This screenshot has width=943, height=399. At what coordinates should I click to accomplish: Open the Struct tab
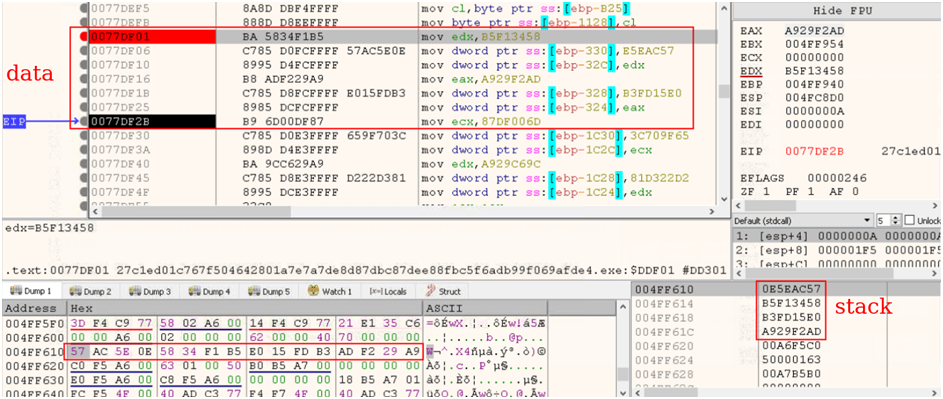[442, 291]
